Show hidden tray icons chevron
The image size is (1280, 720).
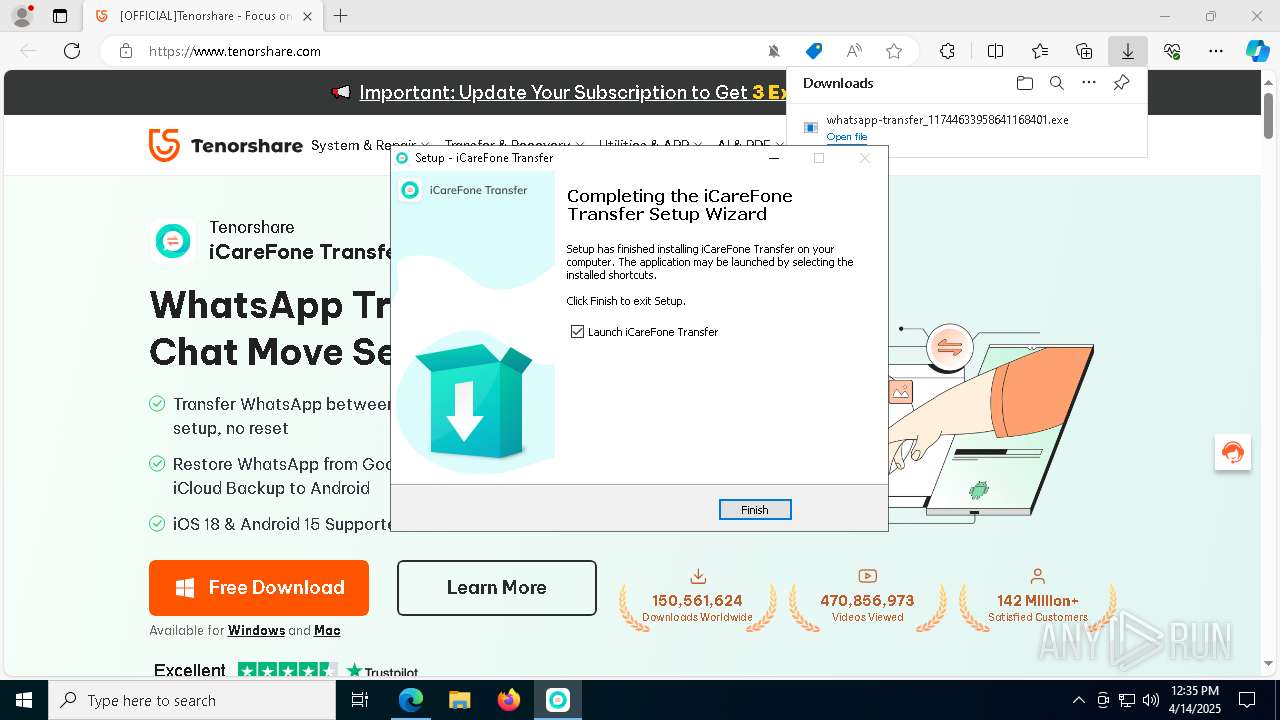tap(1078, 700)
